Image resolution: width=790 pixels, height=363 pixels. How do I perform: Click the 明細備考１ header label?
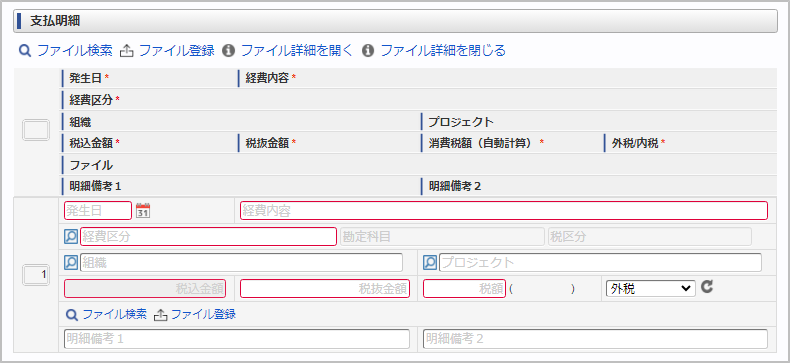pyautogui.click(x=96, y=186)
